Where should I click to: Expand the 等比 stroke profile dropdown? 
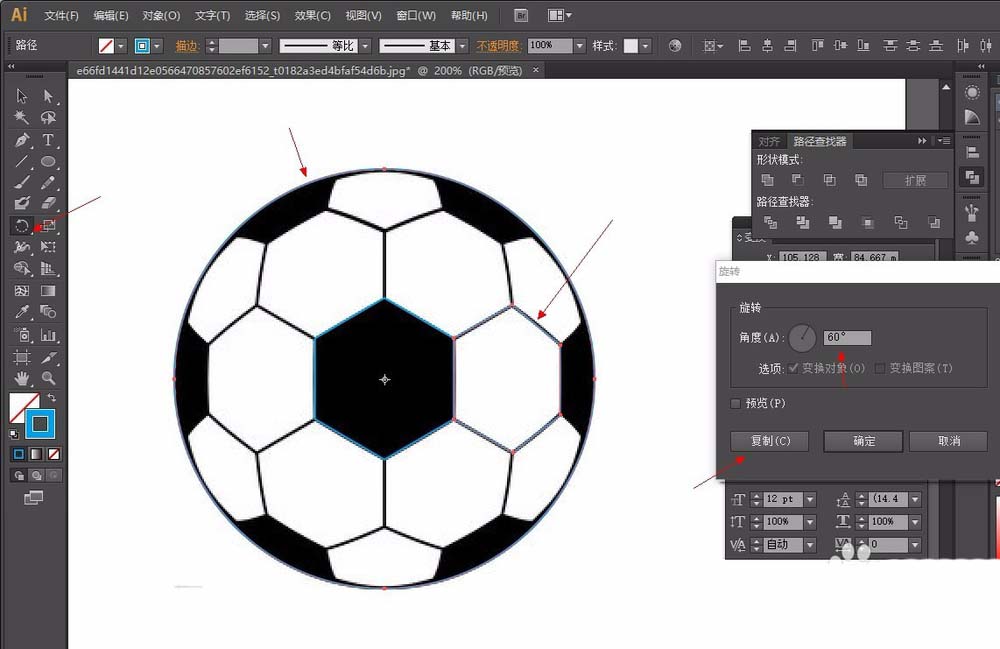point(365,46)
